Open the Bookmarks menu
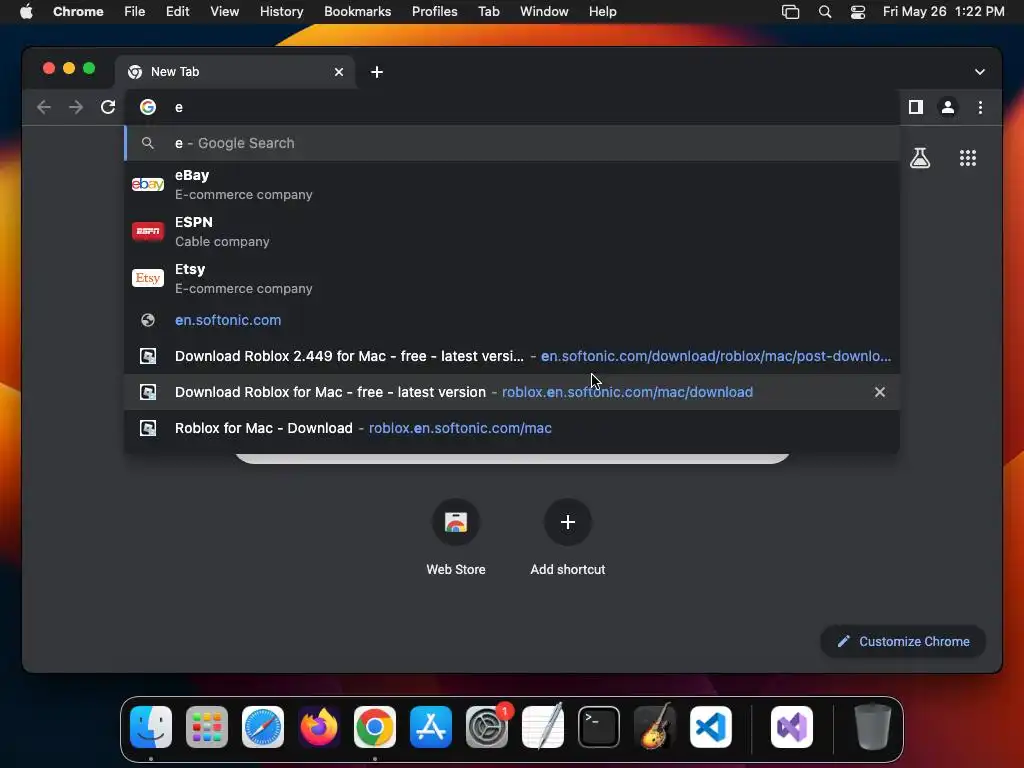Viewport: 1024px width, 768px height. (357, 12)
